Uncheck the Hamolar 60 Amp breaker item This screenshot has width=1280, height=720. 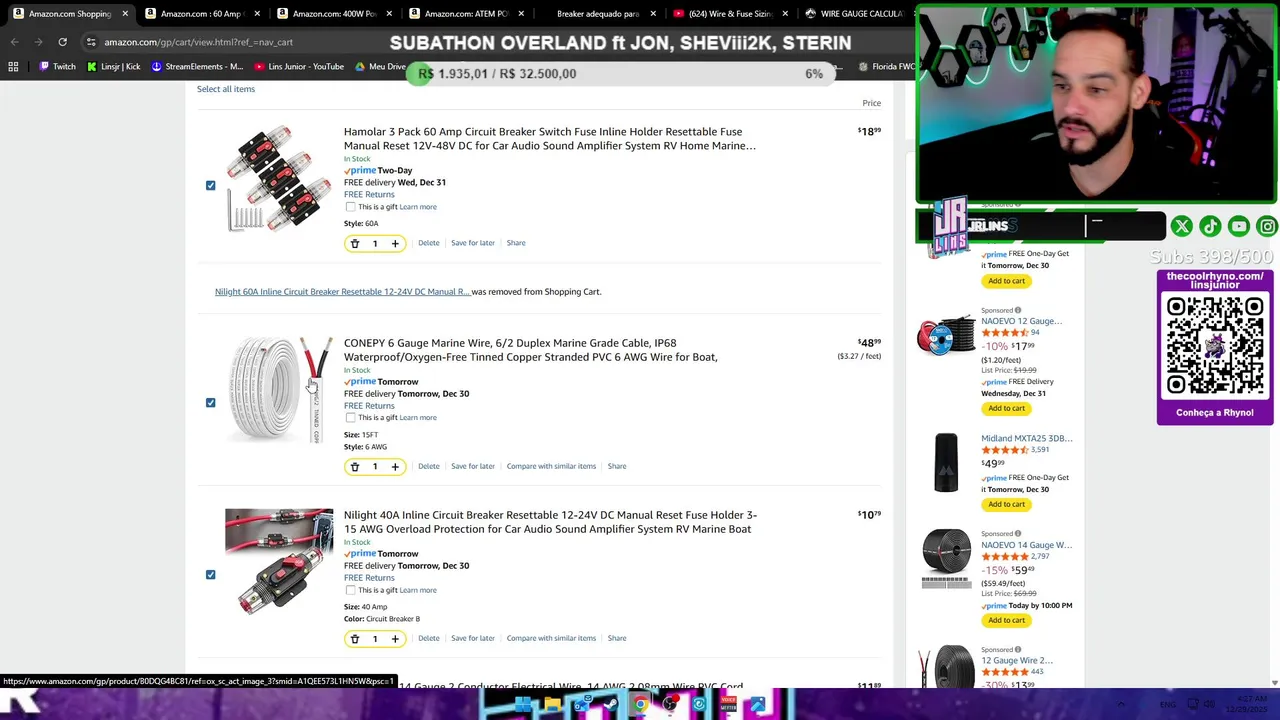pyautogui.click(x=210, y=186)
